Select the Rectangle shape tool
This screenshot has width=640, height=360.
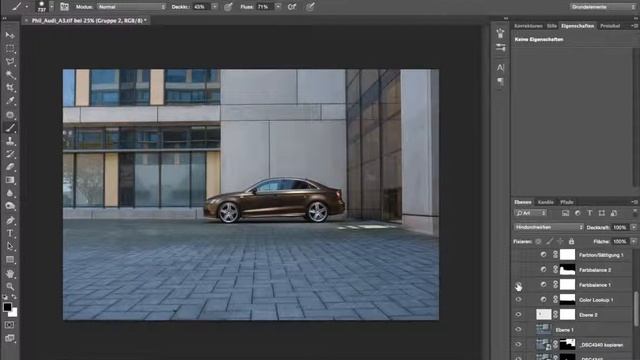tap(10, 259)
